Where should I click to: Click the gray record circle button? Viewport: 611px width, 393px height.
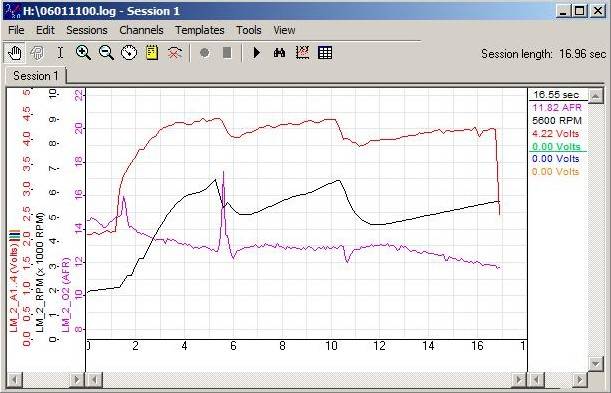click(x=205, y=53)
